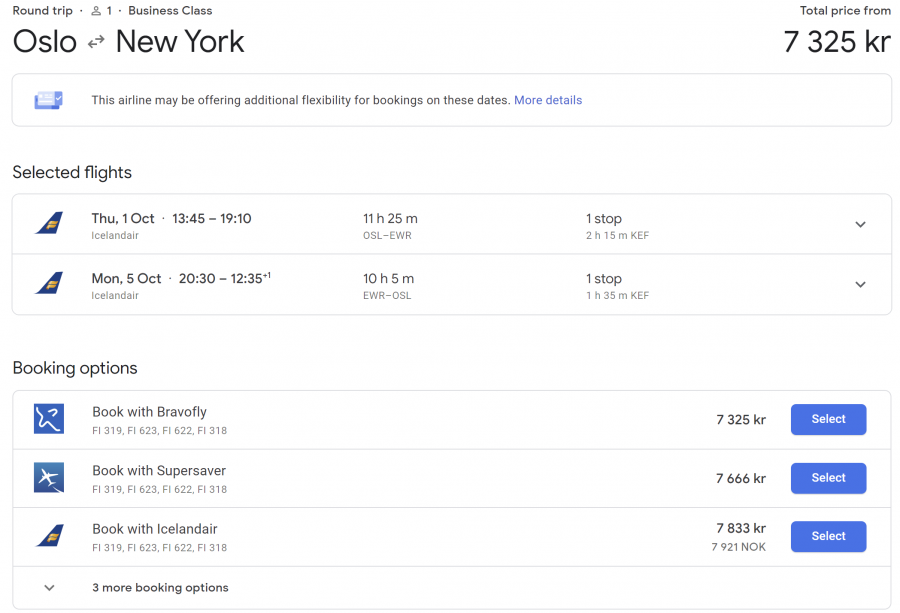Click the Icelandair logo in booking options

pos(49,536)
